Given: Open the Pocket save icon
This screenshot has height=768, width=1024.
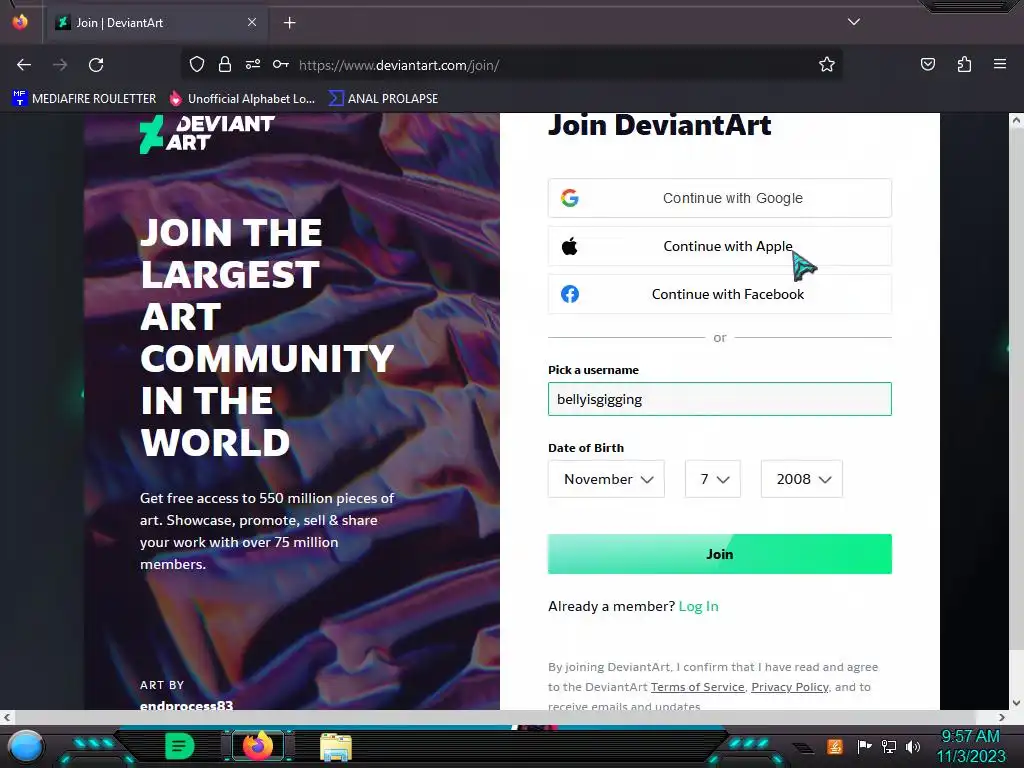Looking at the screenshot, I should coord(927,65).
